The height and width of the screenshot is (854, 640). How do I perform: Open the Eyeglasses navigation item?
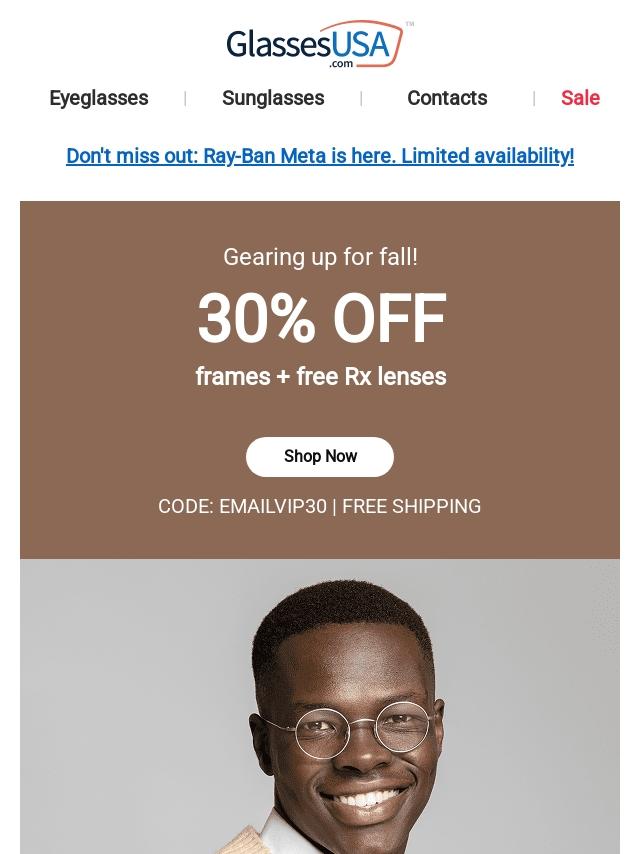pos(98,98)
